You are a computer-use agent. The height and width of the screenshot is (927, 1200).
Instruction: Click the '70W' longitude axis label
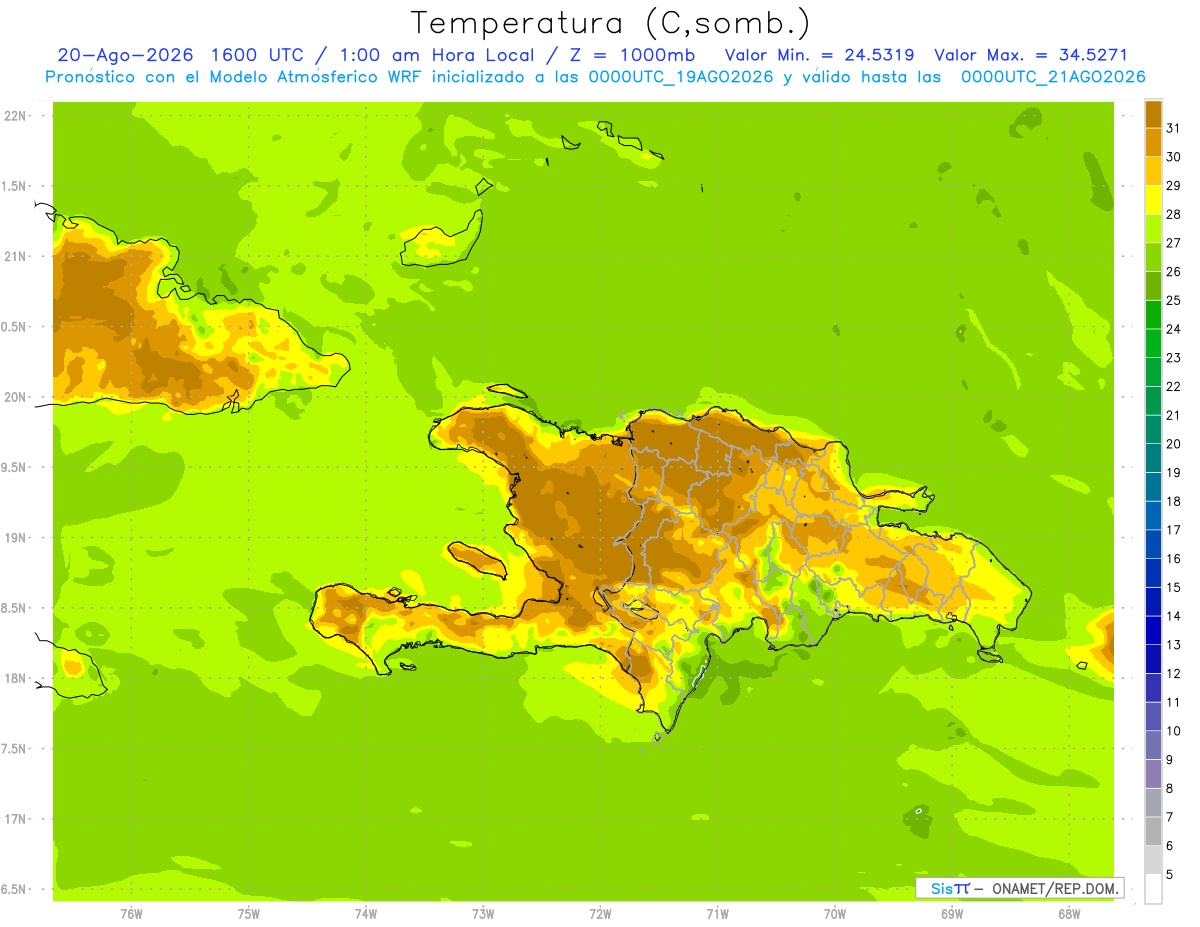click(835, 914)
